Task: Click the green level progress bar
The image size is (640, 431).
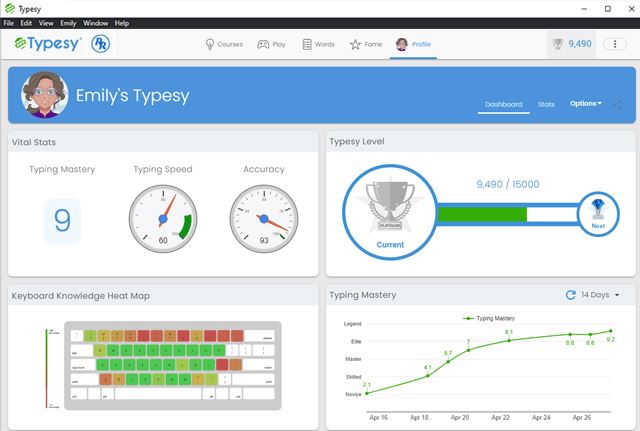Action: (x=482, y=214)
